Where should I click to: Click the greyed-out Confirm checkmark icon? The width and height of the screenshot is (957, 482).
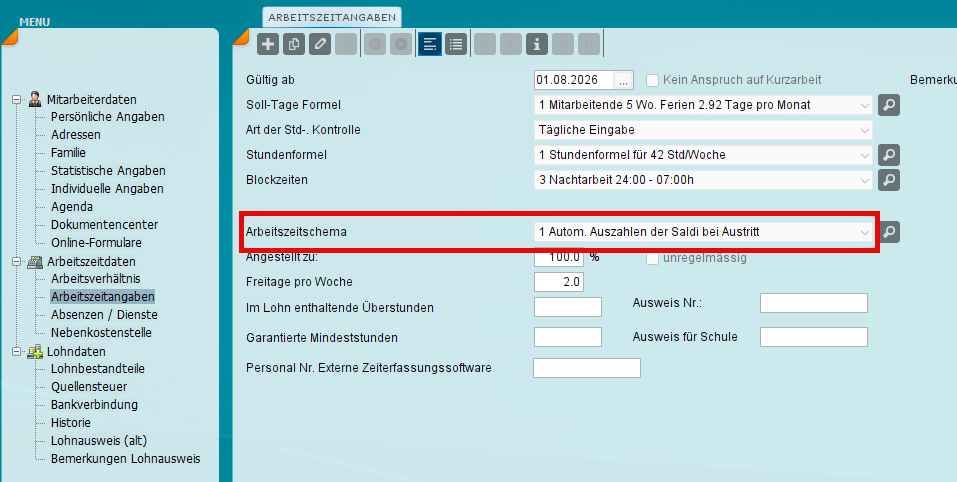[x=375, y=45]
